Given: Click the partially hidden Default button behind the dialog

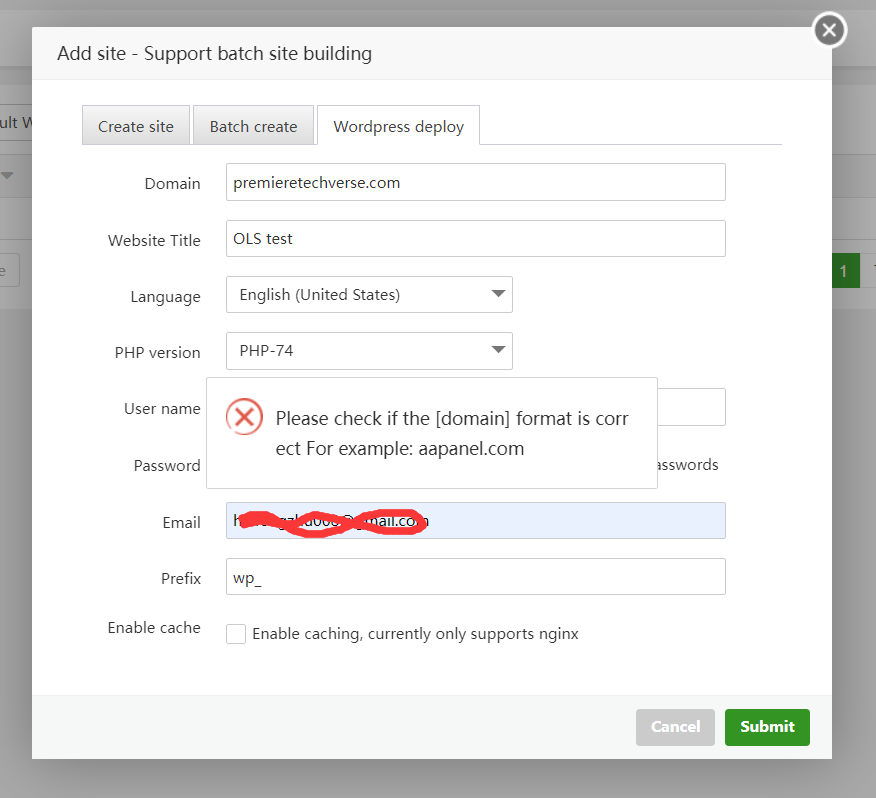Looking at the screenshot, I should pos(15,122).
